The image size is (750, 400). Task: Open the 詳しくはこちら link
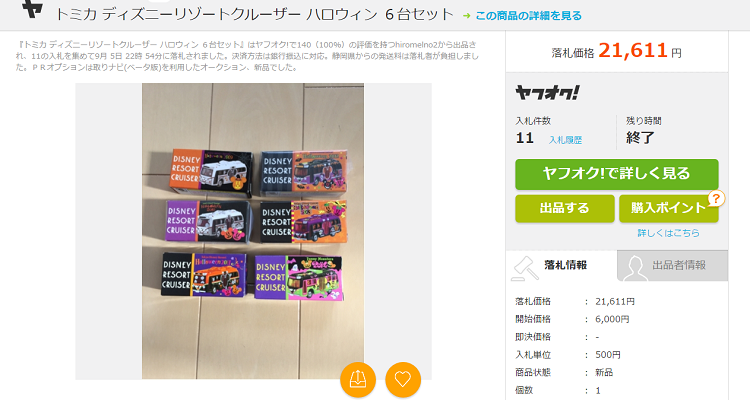[668, 233]
